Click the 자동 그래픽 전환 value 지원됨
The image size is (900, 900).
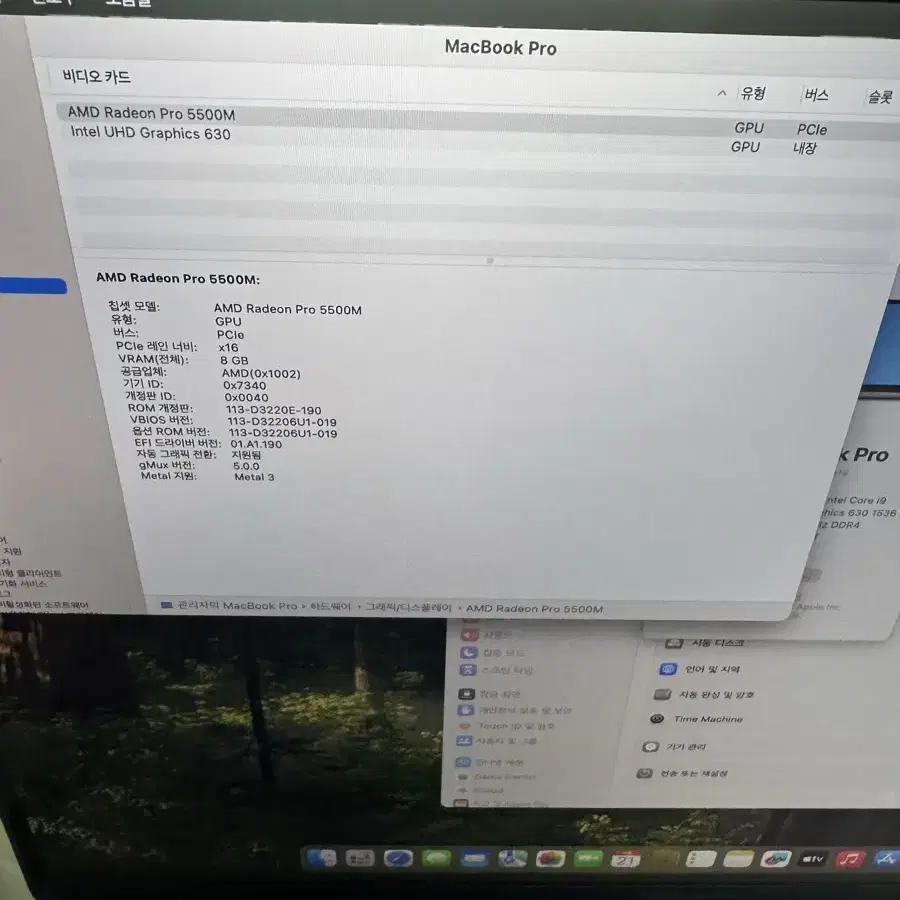246,455
